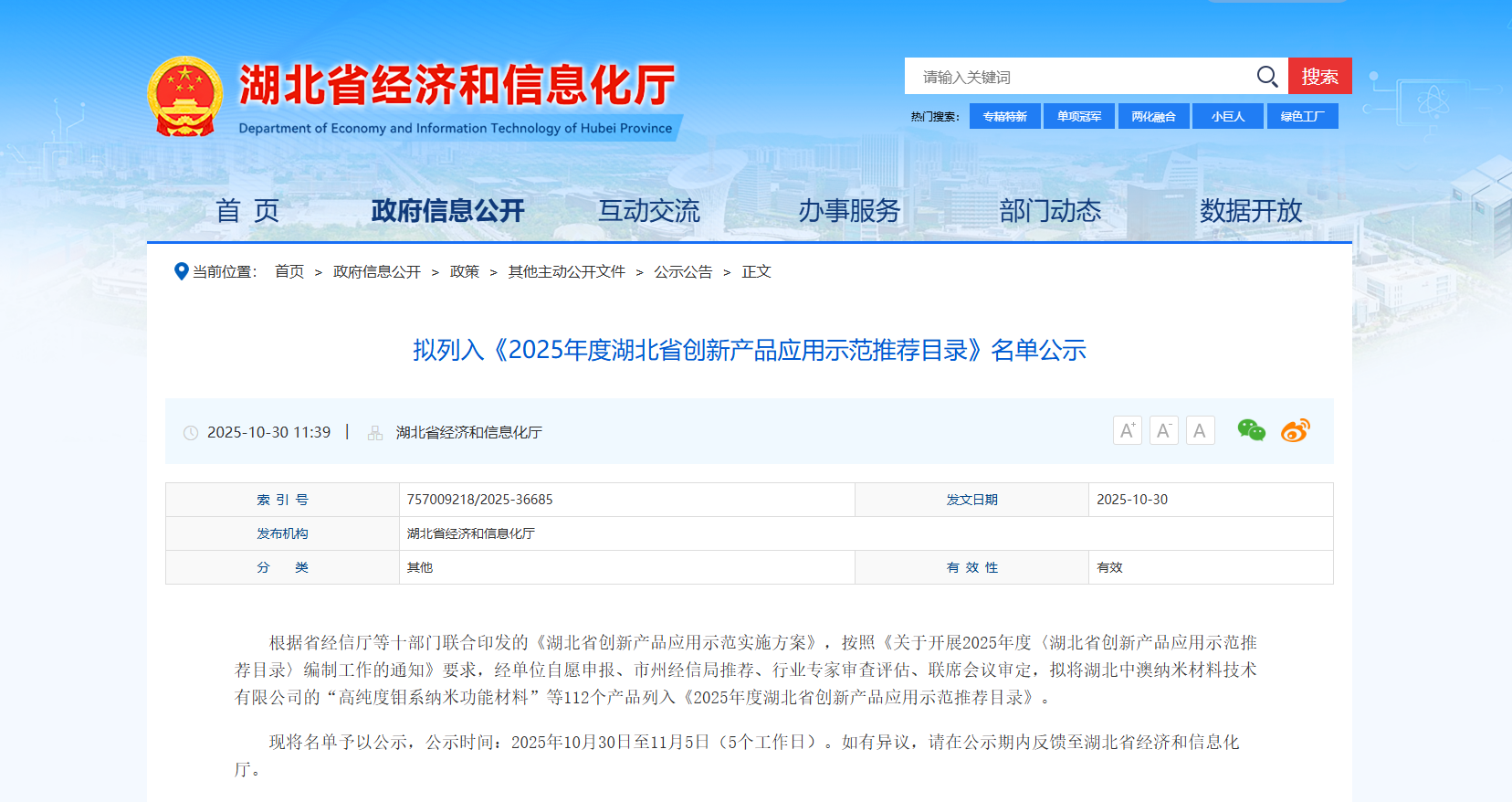Open 办事服务 navigation item
1512x802 pixels.
coord(849,211)
